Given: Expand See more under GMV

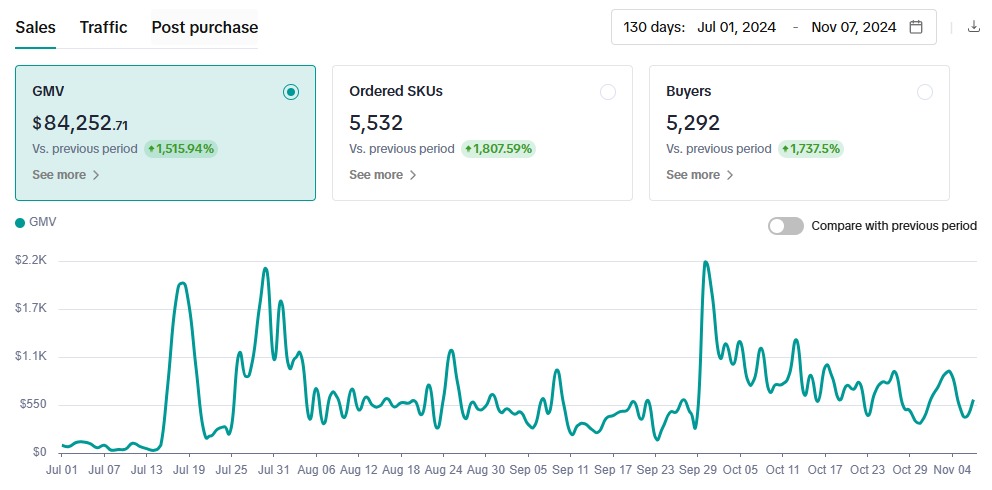Looking at the screenshot, I should [x=66, y=175].
